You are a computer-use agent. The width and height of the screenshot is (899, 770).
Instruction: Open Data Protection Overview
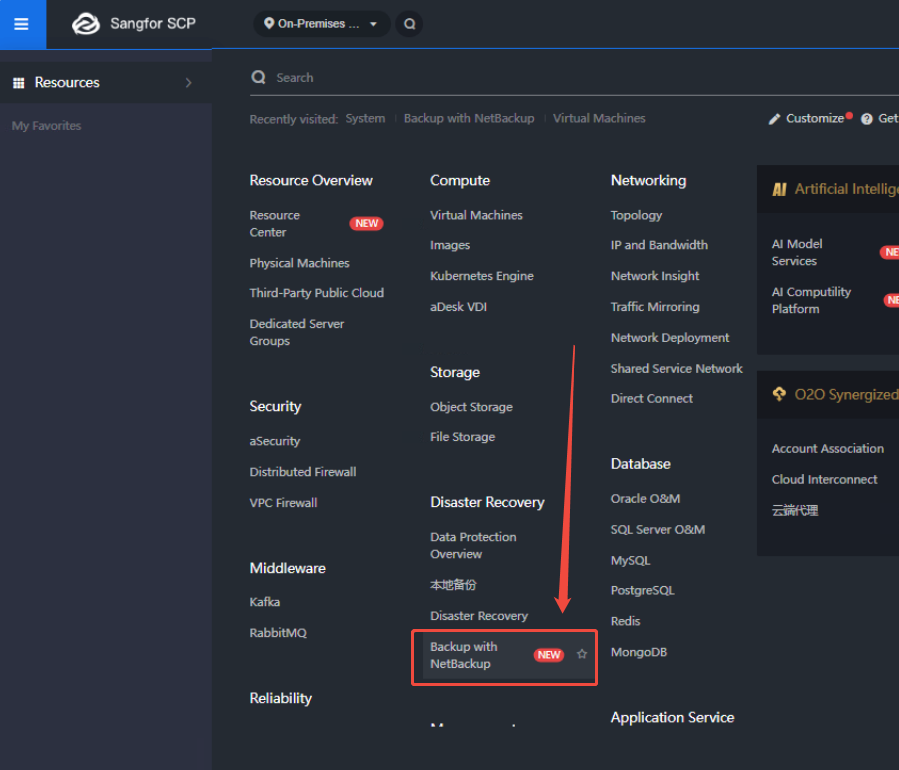[x=473, y=545]
